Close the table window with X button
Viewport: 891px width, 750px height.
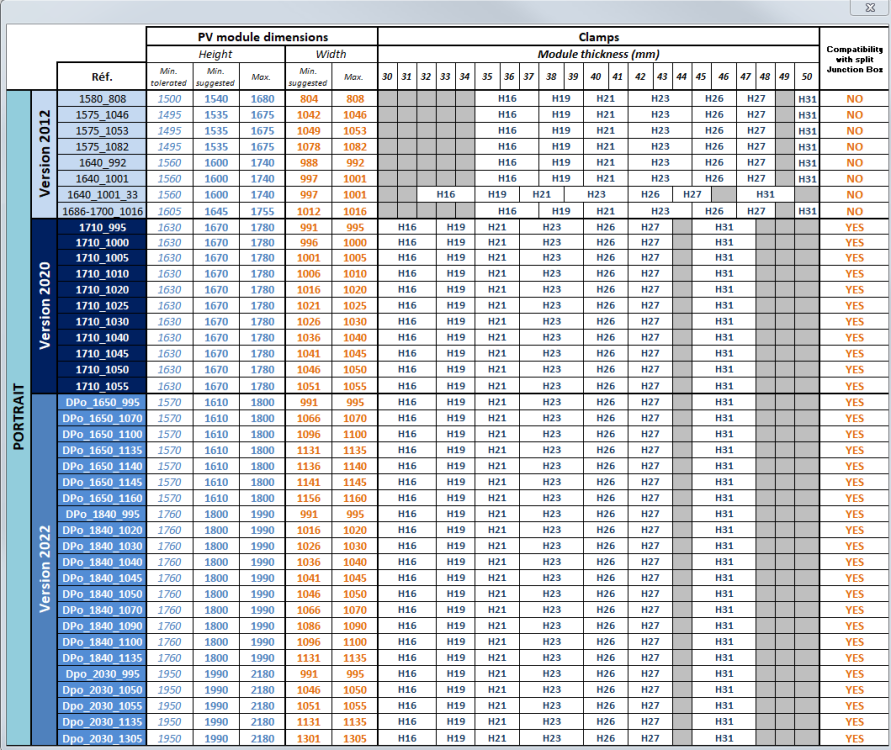point(870,7)
